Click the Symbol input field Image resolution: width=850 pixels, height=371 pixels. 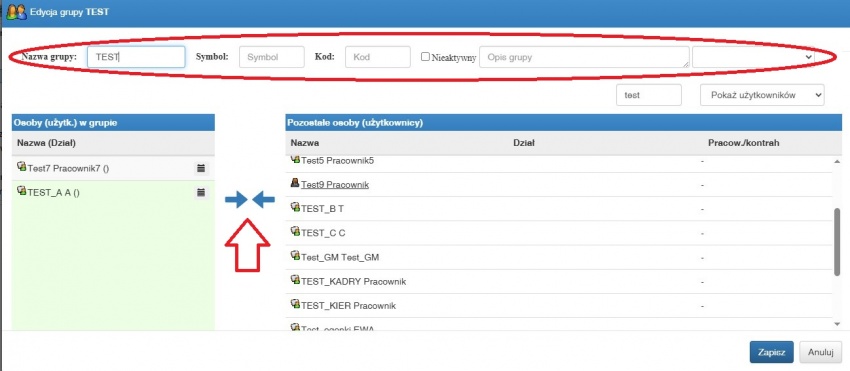pos(272,57)
